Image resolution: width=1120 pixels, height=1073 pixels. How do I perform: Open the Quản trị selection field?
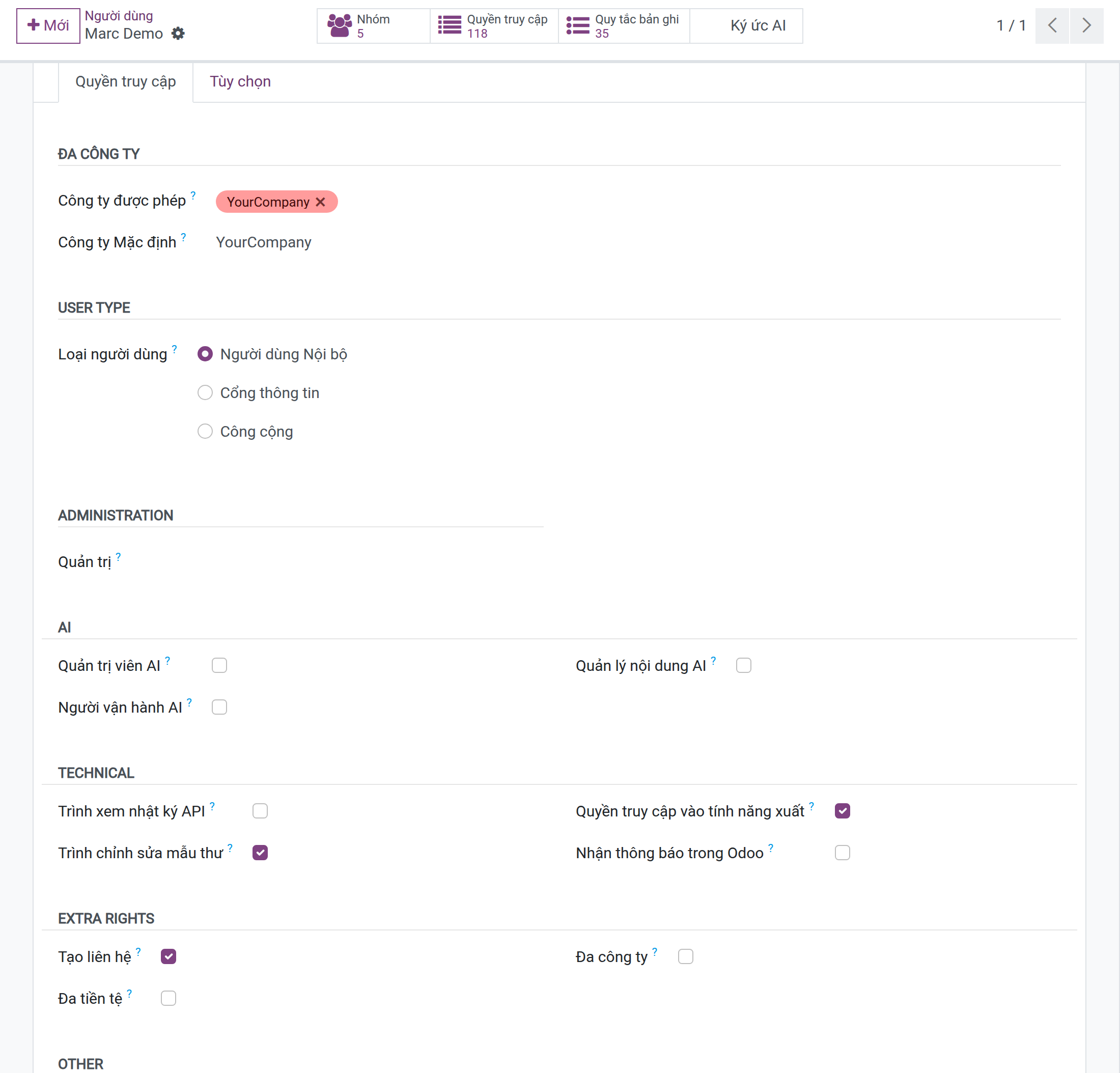(377, 561)
